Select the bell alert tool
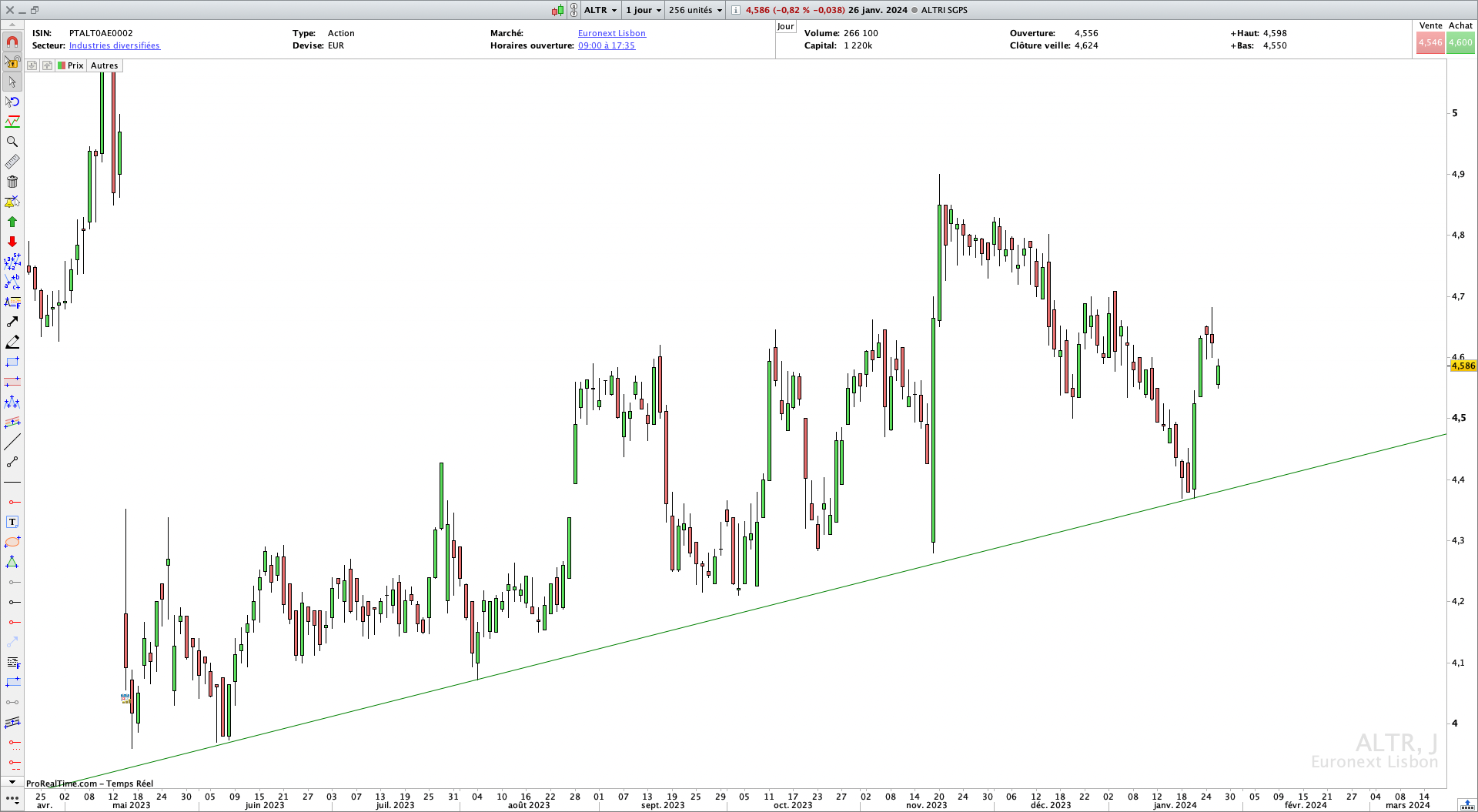Screen dimensions: 1478x812 point(12,202)
